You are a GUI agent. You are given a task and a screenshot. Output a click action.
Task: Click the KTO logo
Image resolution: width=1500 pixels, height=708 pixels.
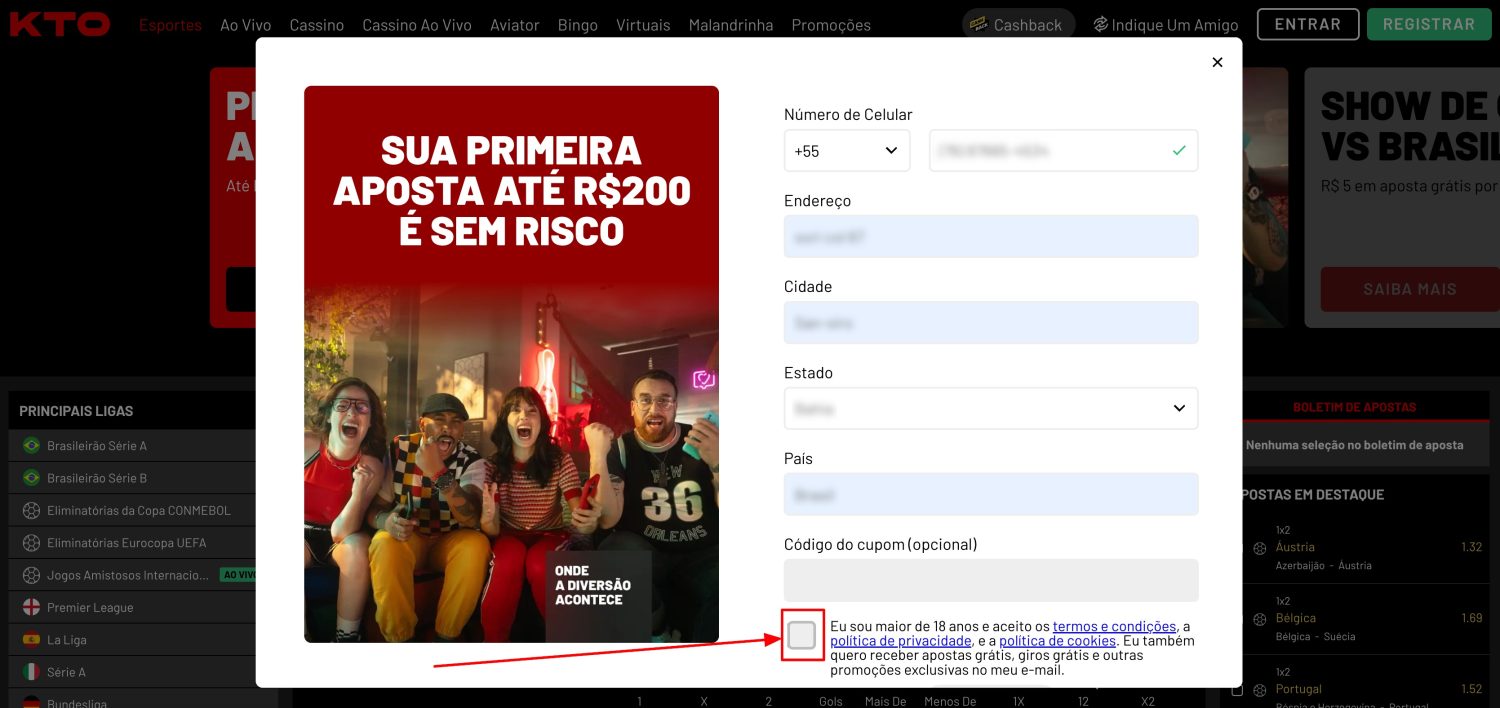coord(59,24)
